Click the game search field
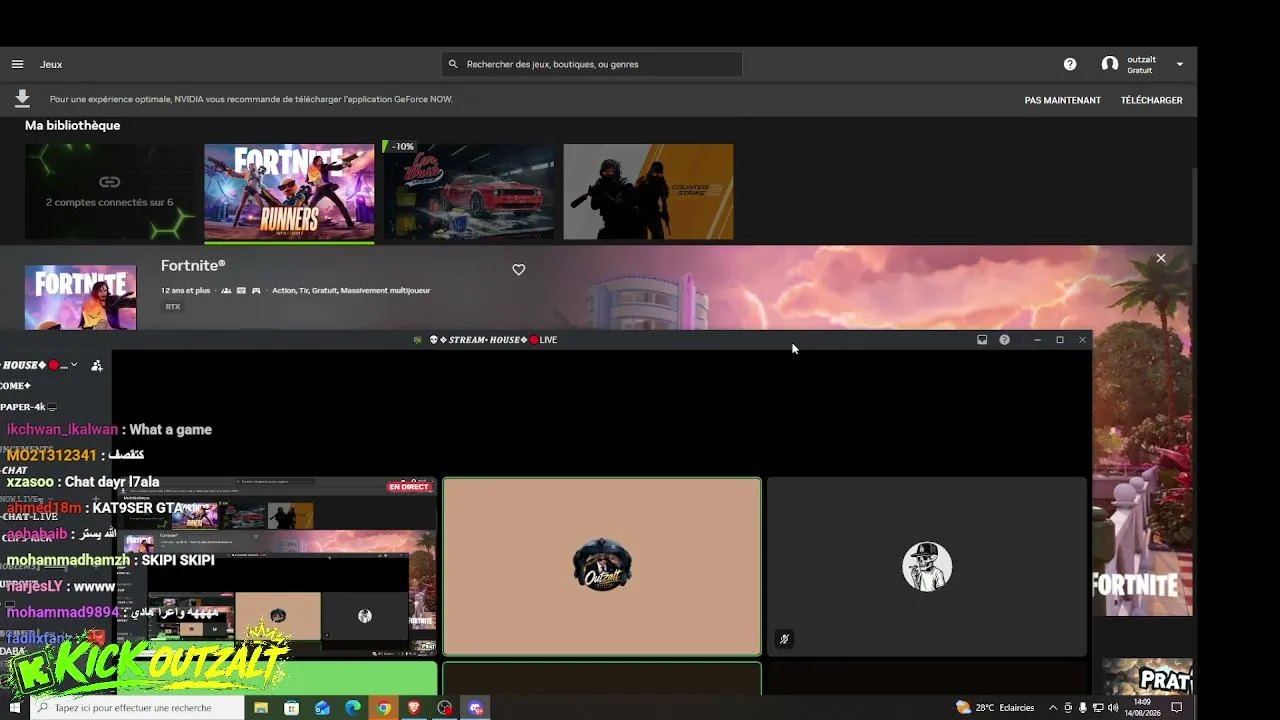Viewport: 1280px width, 720px height. click(592, 64)
